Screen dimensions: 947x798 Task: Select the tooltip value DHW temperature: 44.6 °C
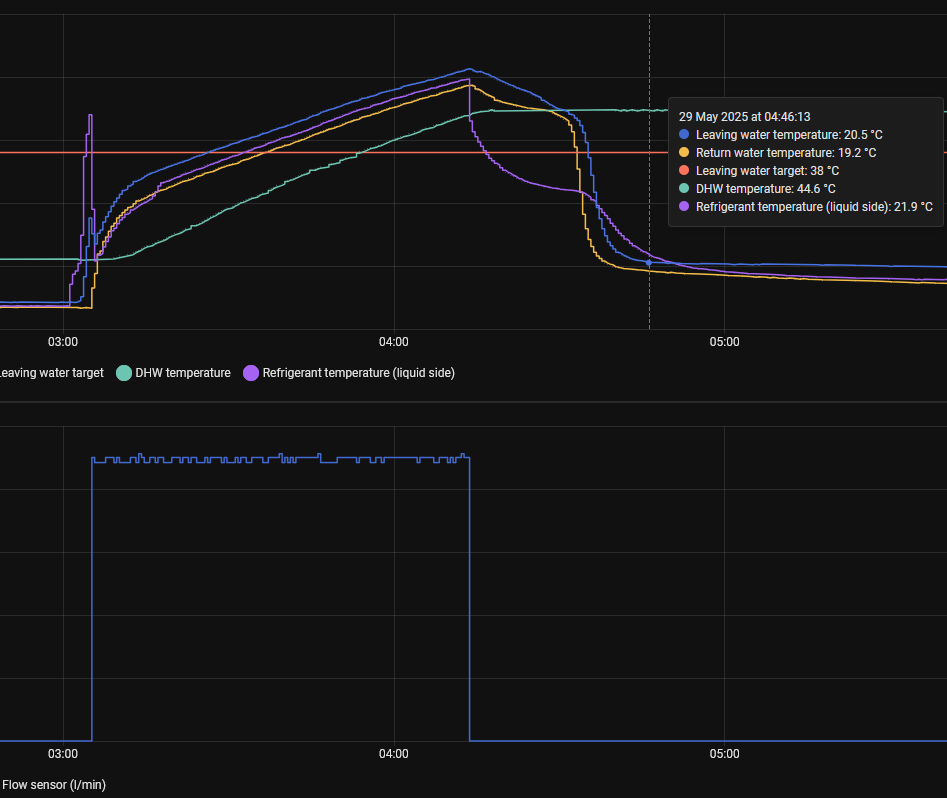coord(766,188)
